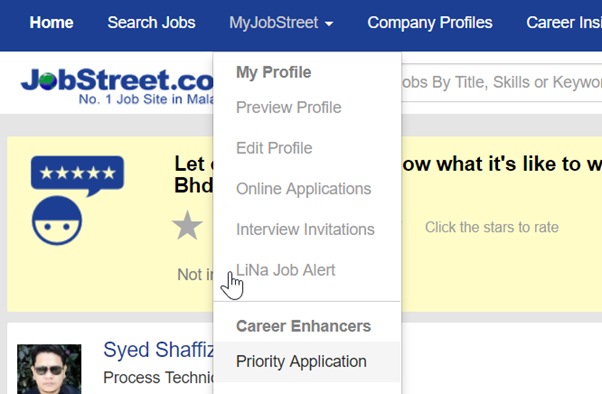Viewport: 602px width, 394px height.
Task: Open the Home navigation item
Action: [x=51, y=23]
